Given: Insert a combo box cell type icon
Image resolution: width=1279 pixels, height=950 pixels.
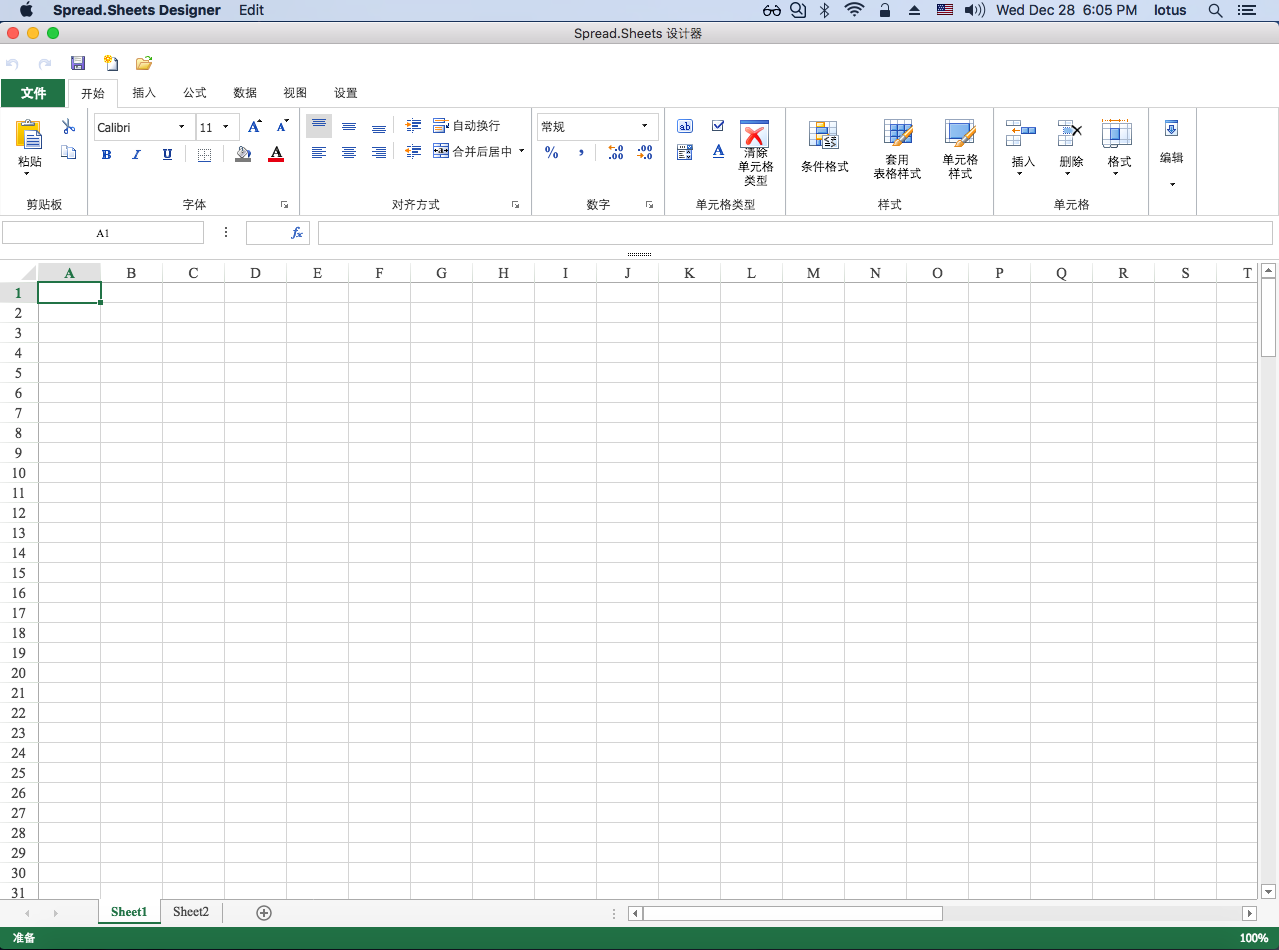Looking at the screenshot, I should [685, 152].
